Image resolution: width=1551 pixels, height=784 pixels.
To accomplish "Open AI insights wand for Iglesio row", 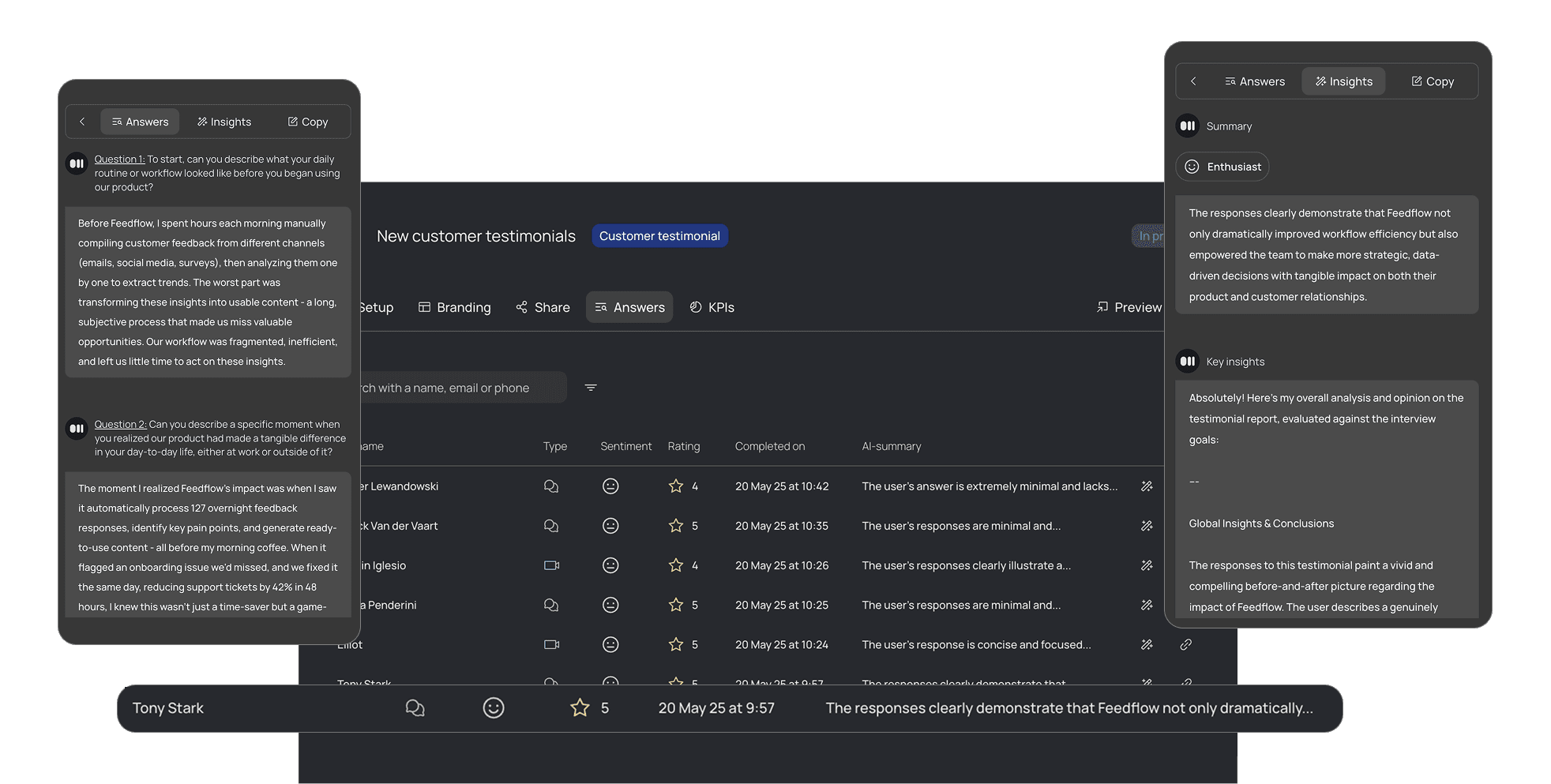I will [1147, 565].
